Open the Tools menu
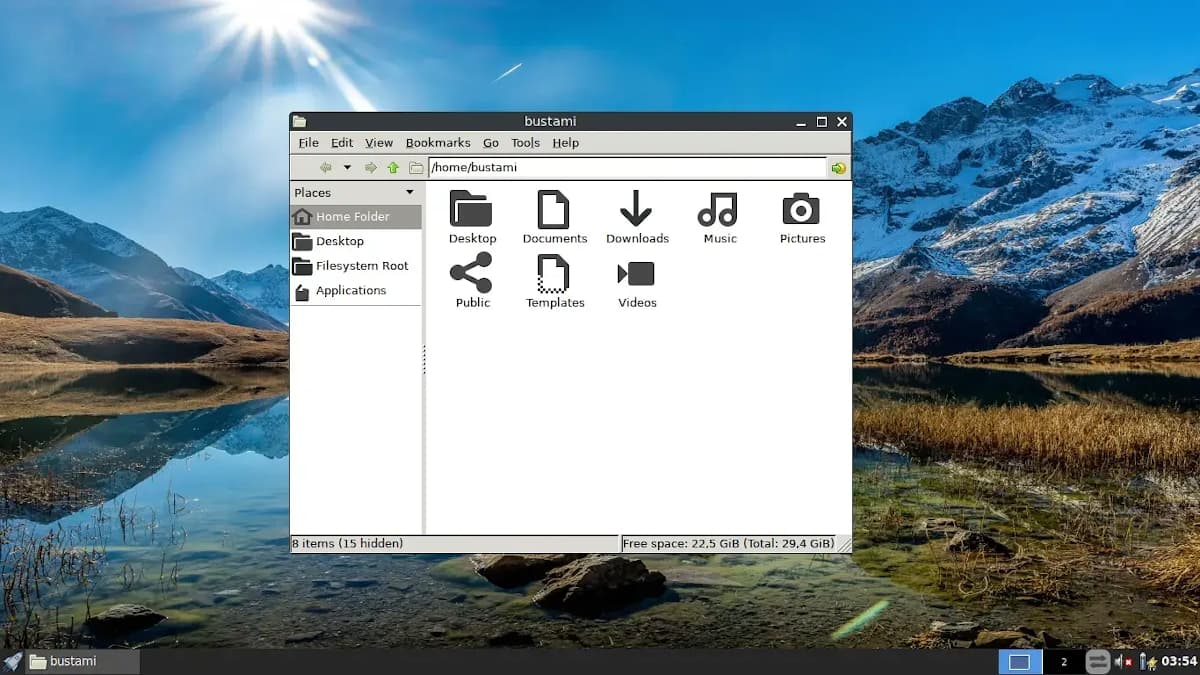The image size is (1200, 675). [x=525, y=143]
